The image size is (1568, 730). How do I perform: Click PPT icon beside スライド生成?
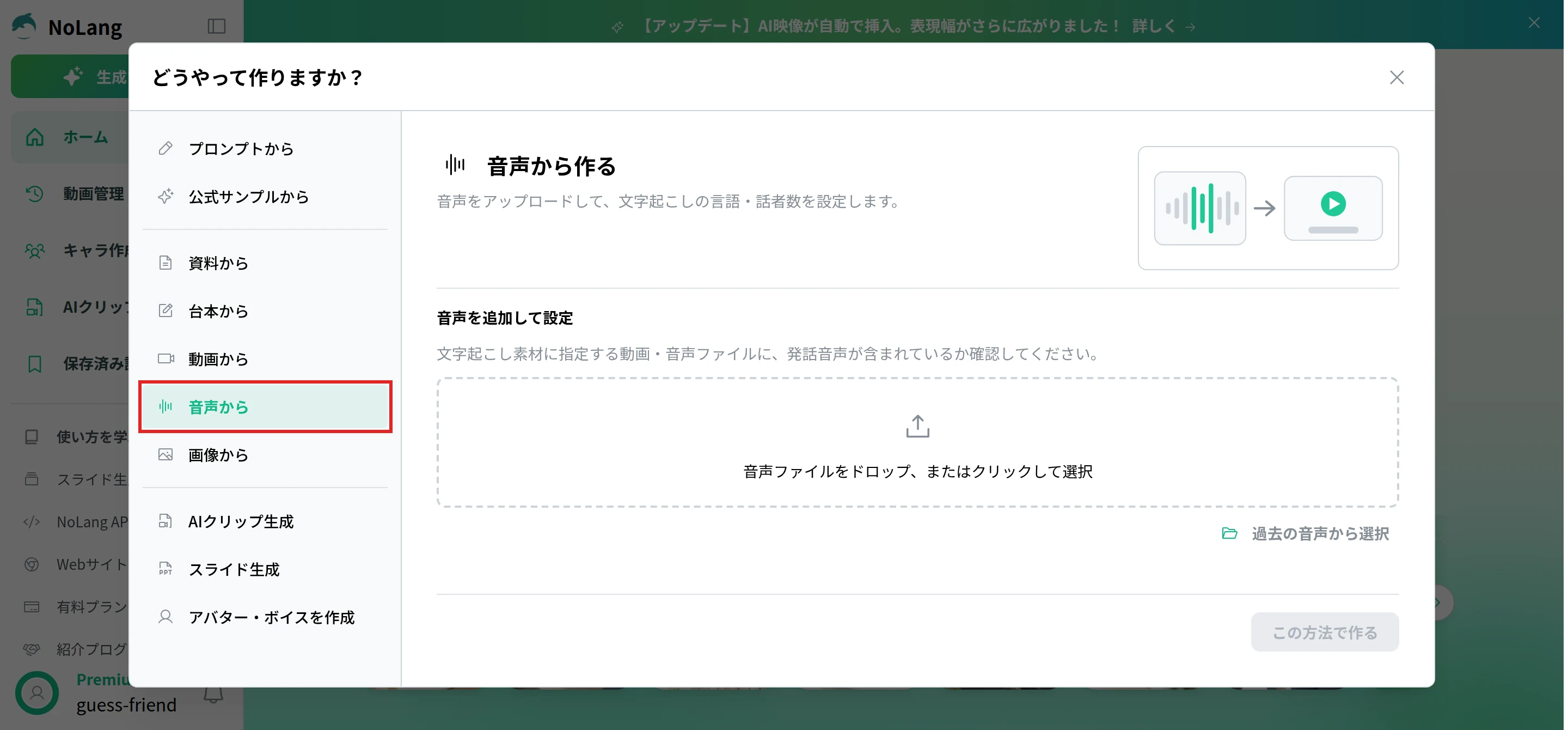tap(166, 569)
